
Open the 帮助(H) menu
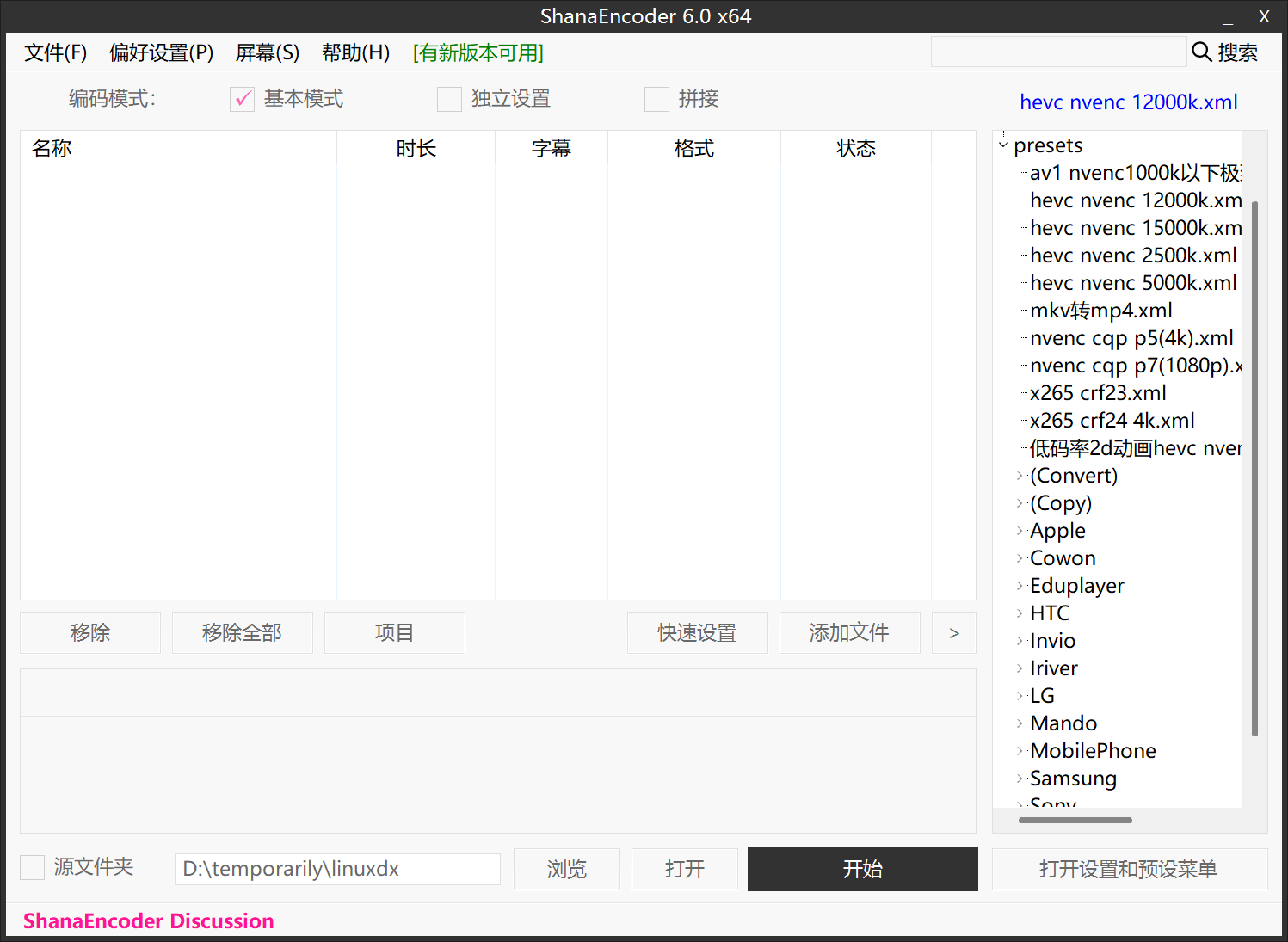point(356,52)
